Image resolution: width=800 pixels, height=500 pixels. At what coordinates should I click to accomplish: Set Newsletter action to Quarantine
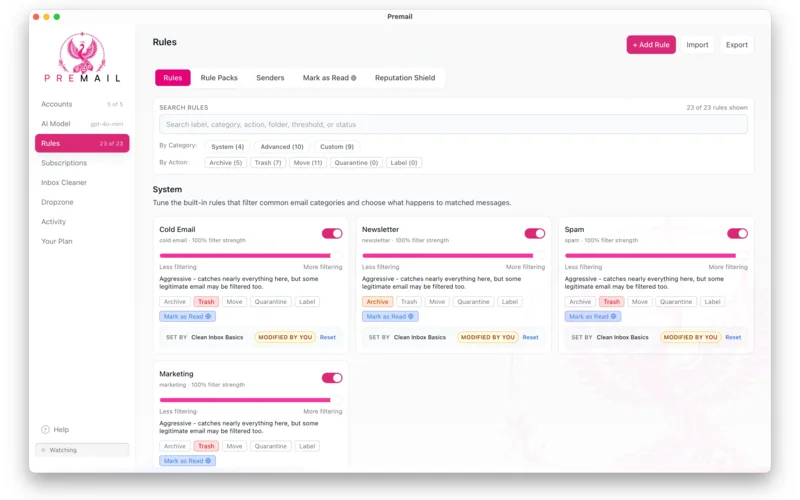tap(473, 302)
